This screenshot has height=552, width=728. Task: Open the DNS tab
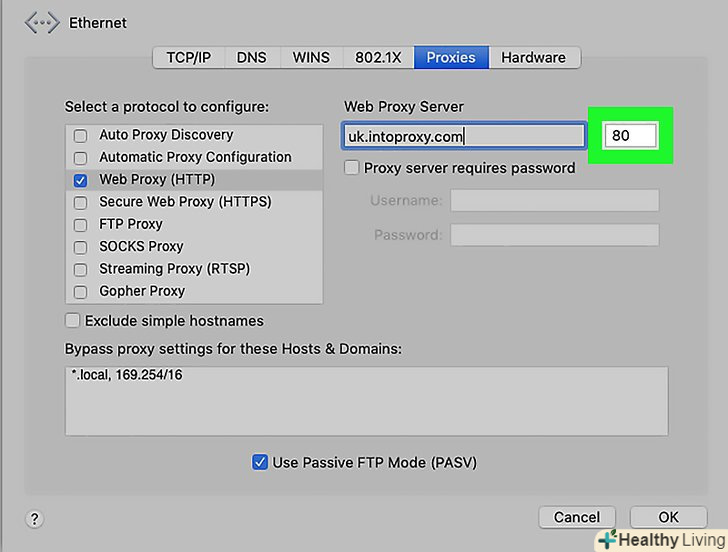point(252,57)
